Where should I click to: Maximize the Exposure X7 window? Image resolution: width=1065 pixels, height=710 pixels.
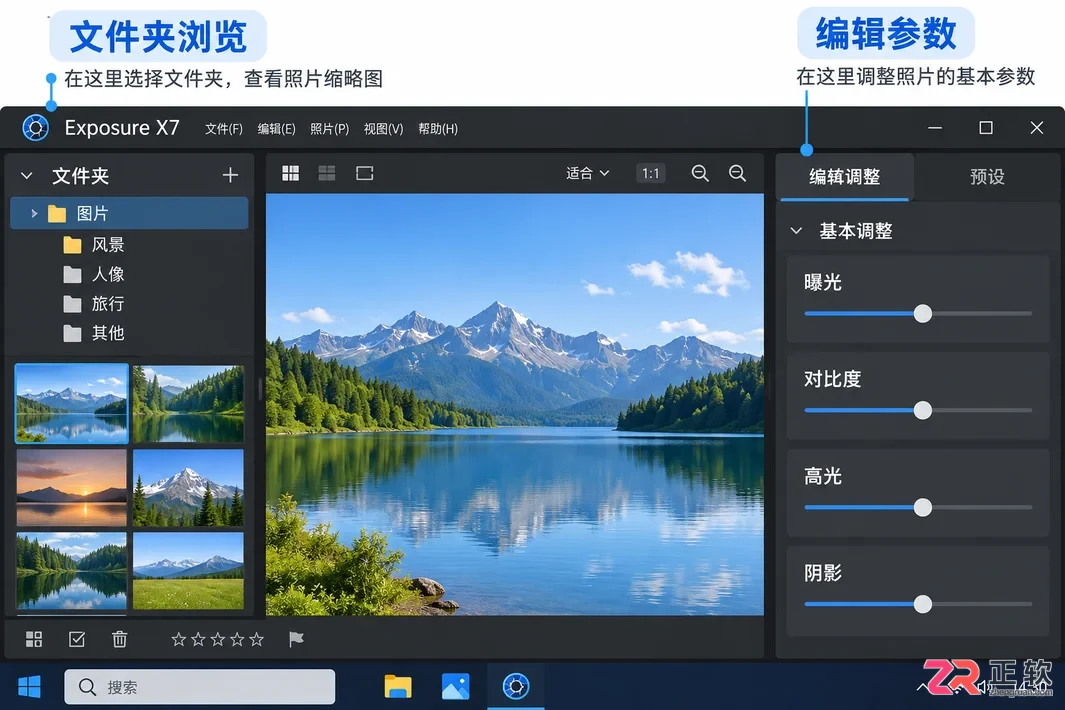pos(986,128)
